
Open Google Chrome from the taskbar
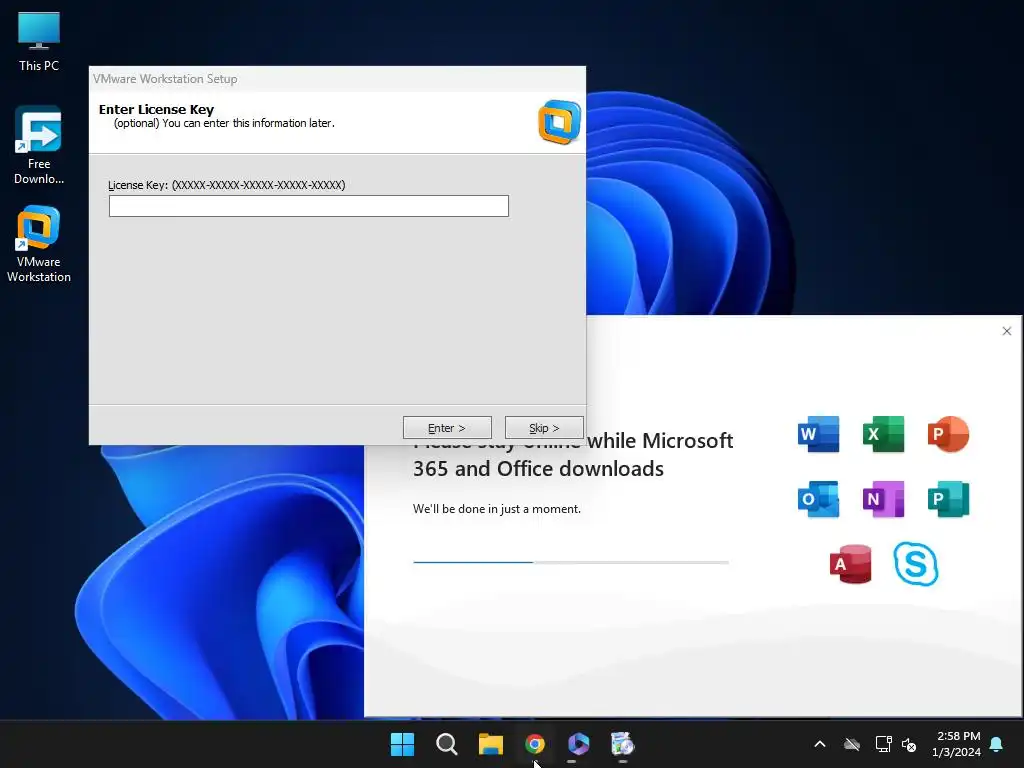(535, 744)
